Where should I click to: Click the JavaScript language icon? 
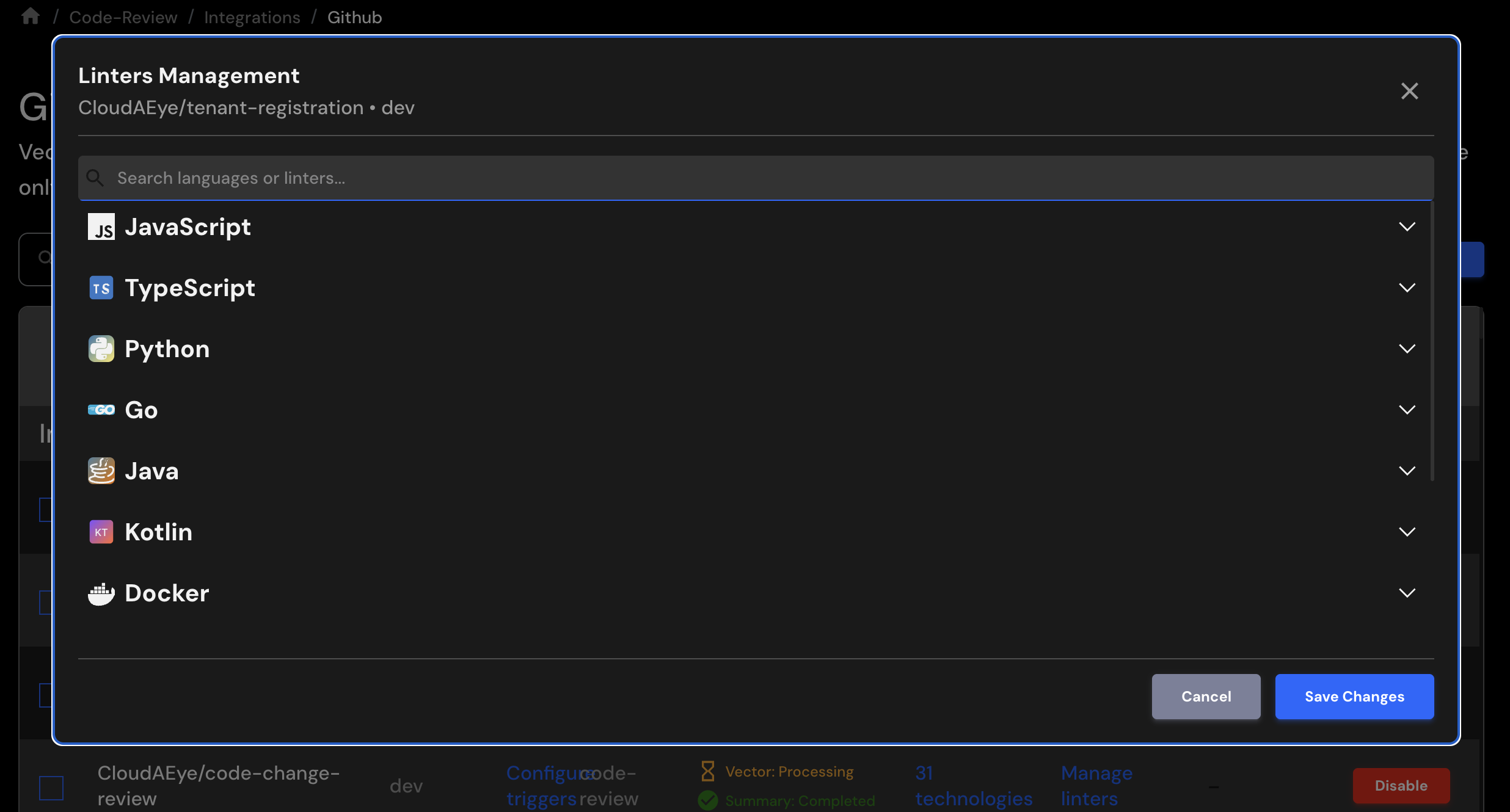coord(101,227)
